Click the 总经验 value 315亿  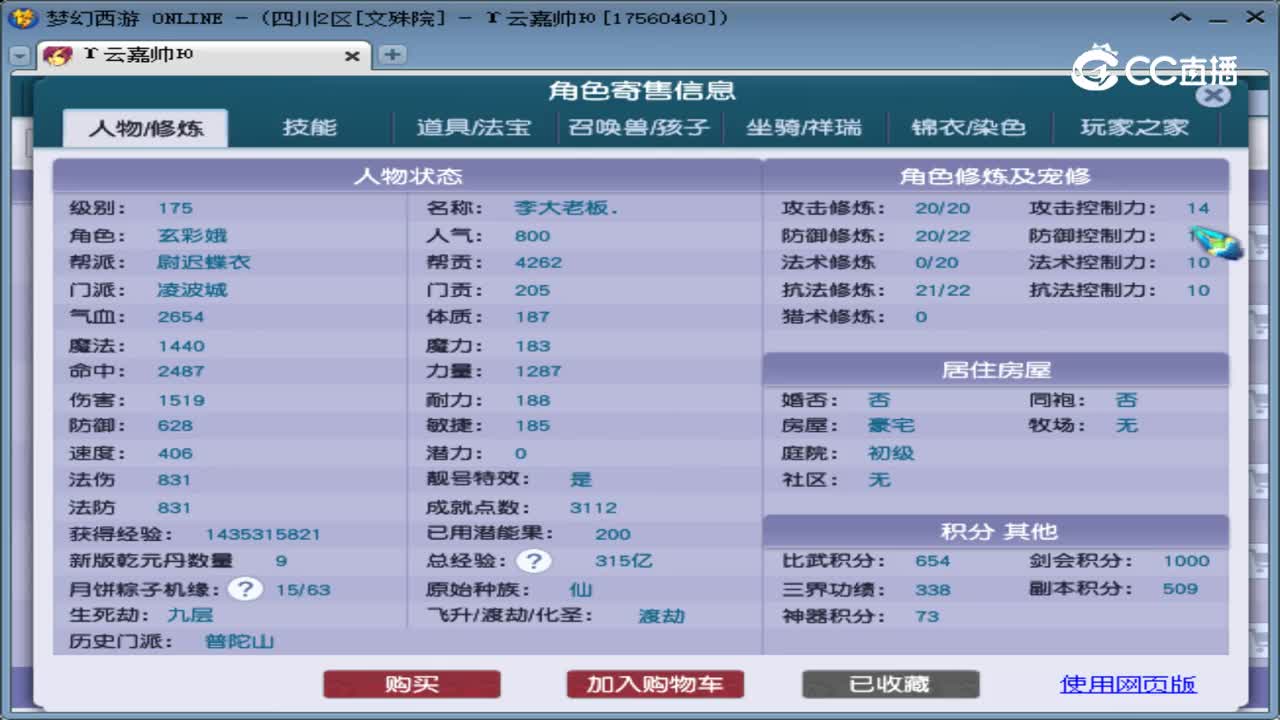[x=623, y=561]
